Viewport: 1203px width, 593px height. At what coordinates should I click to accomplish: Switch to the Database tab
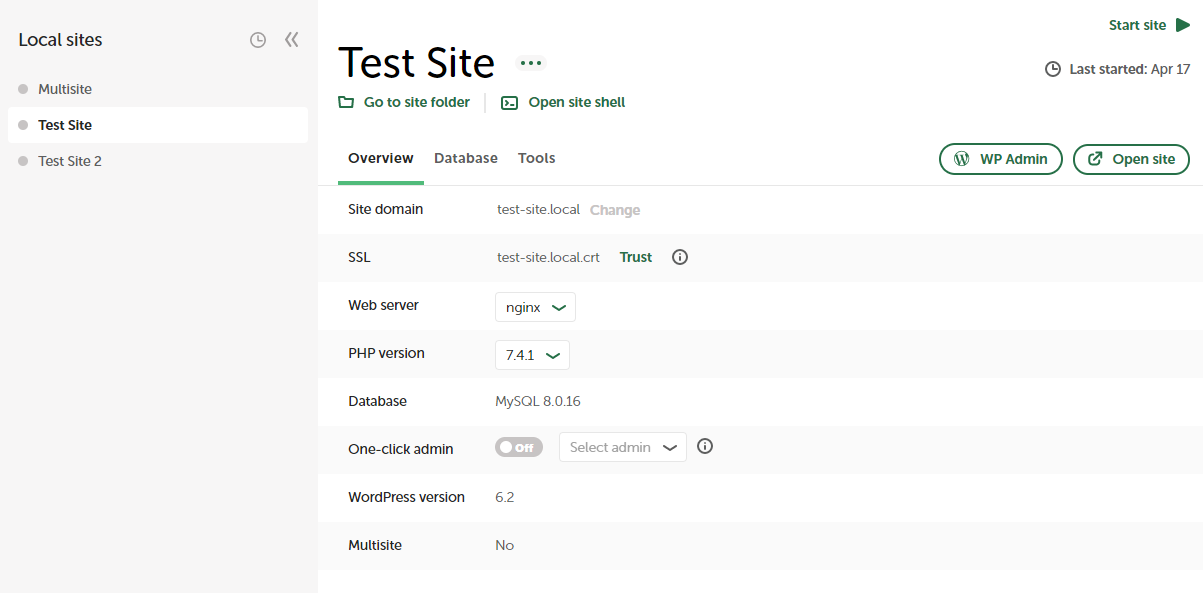click(x=466, y=158)
